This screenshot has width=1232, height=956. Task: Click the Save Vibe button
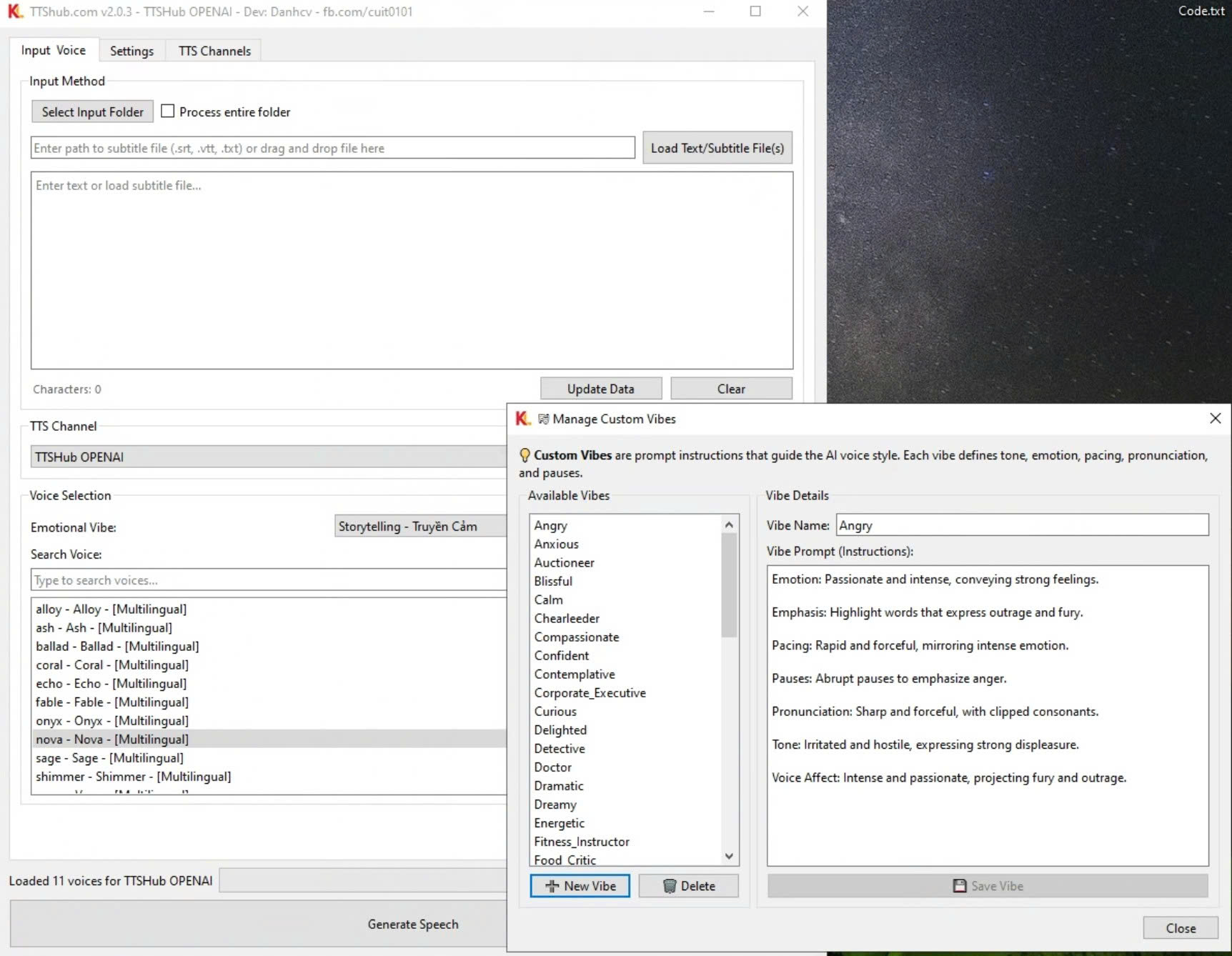click(x=988, y=886)
